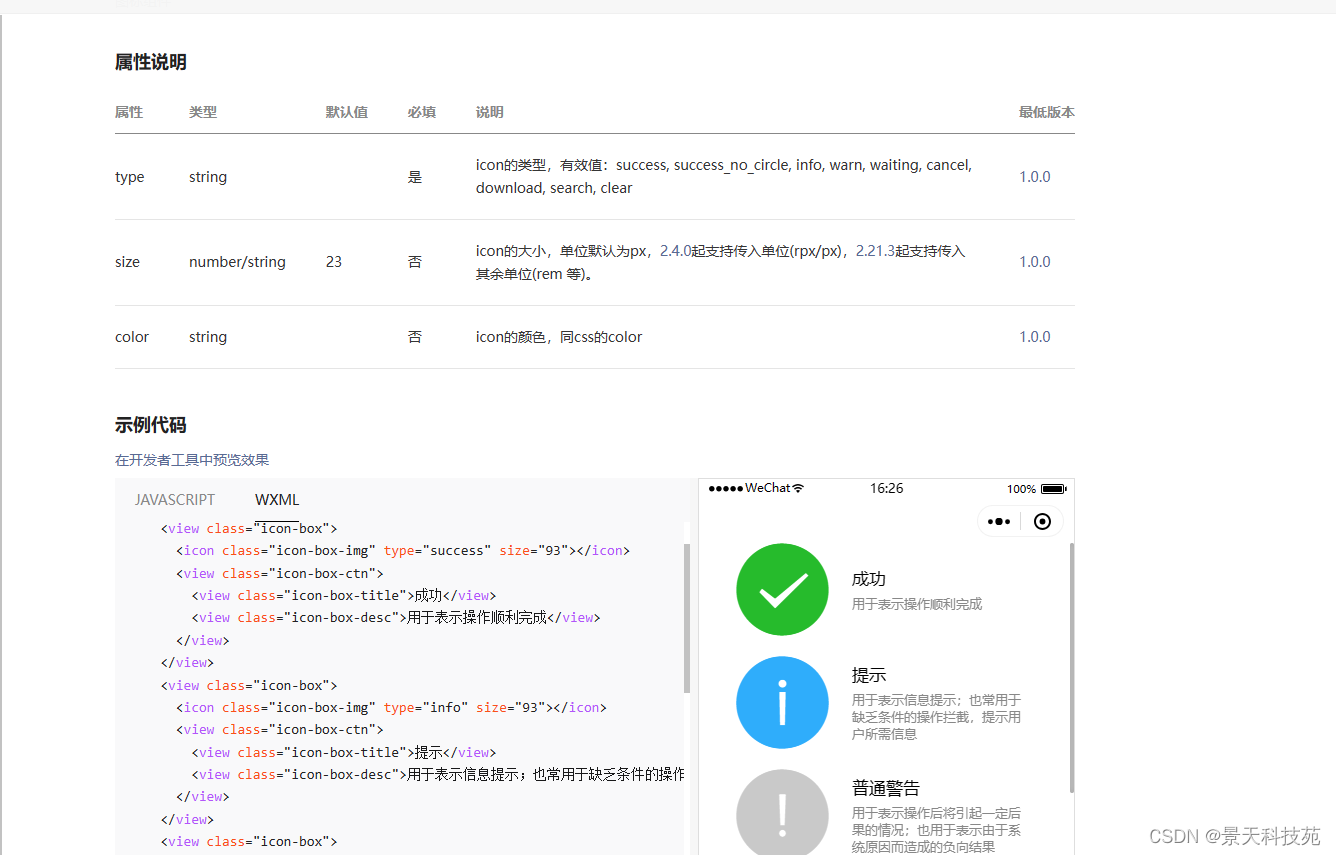1336x855 pixels.
Task: Click the code line icon-box-title 成功
Action: [x=344, y=595]
